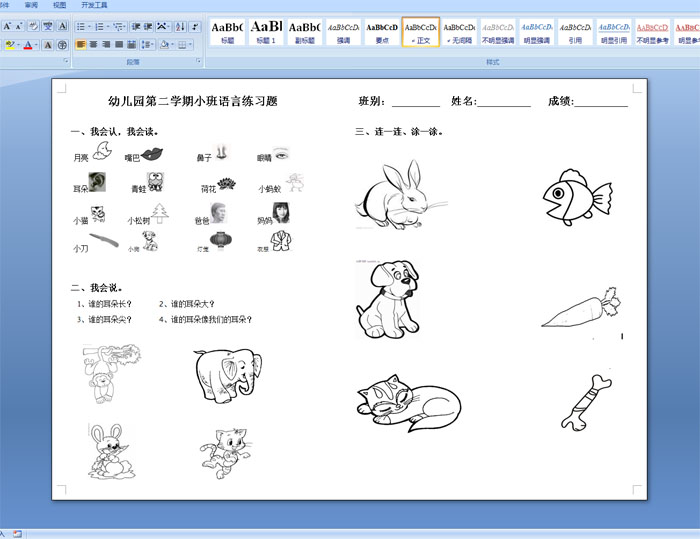Switch to the 视图 ribbon tab

(59, 5)
